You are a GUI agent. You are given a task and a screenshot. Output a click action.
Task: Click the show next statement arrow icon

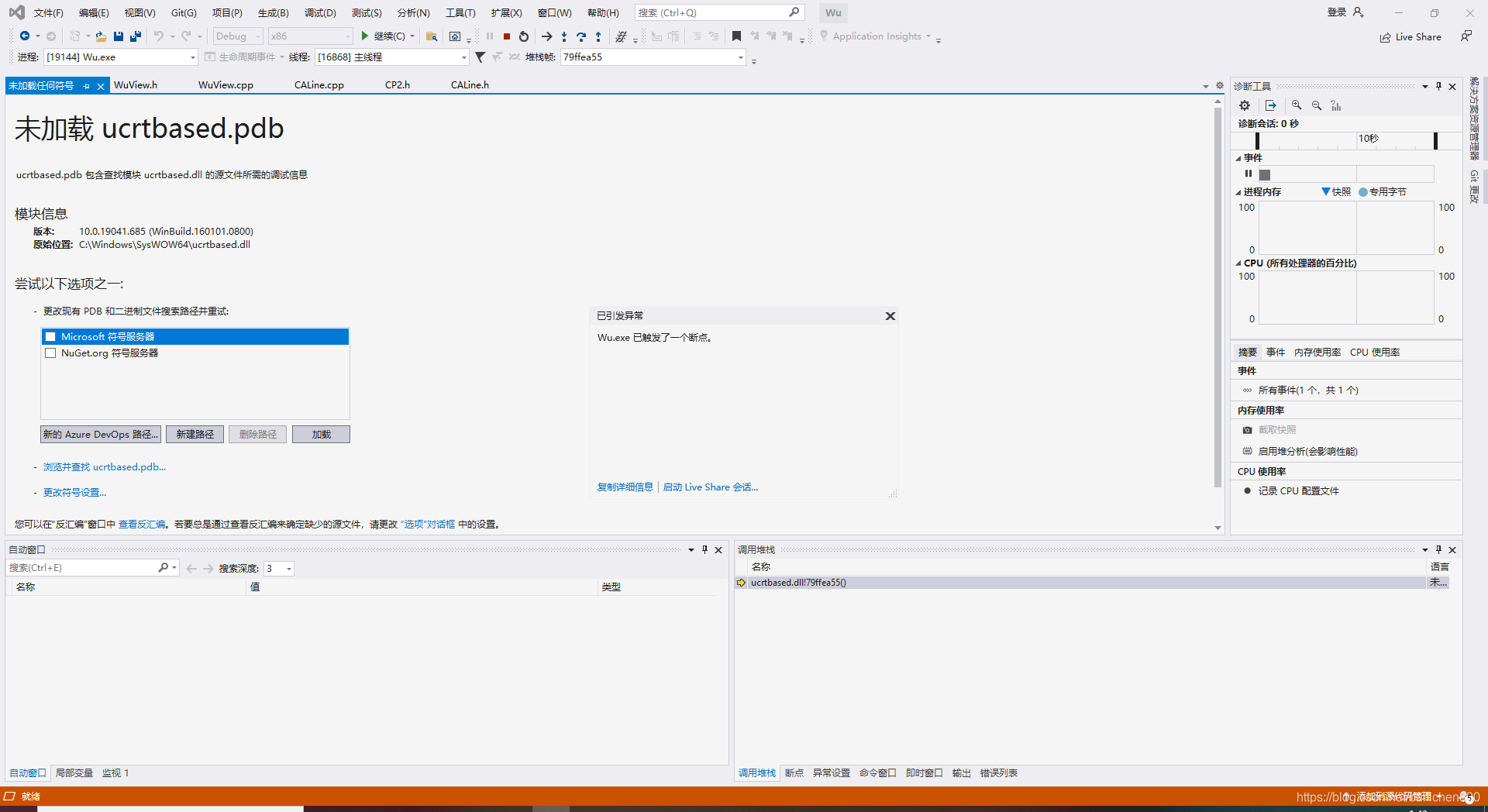coord(547,36)
